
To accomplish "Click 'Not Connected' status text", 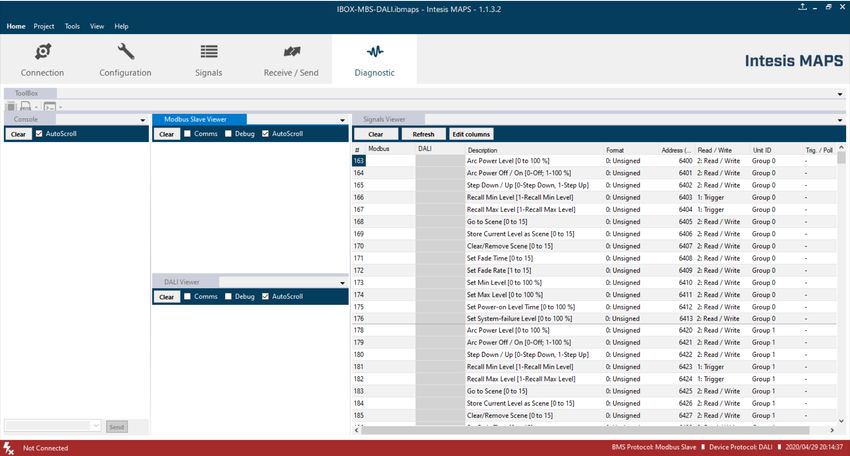I will click(x=46, y=448).
